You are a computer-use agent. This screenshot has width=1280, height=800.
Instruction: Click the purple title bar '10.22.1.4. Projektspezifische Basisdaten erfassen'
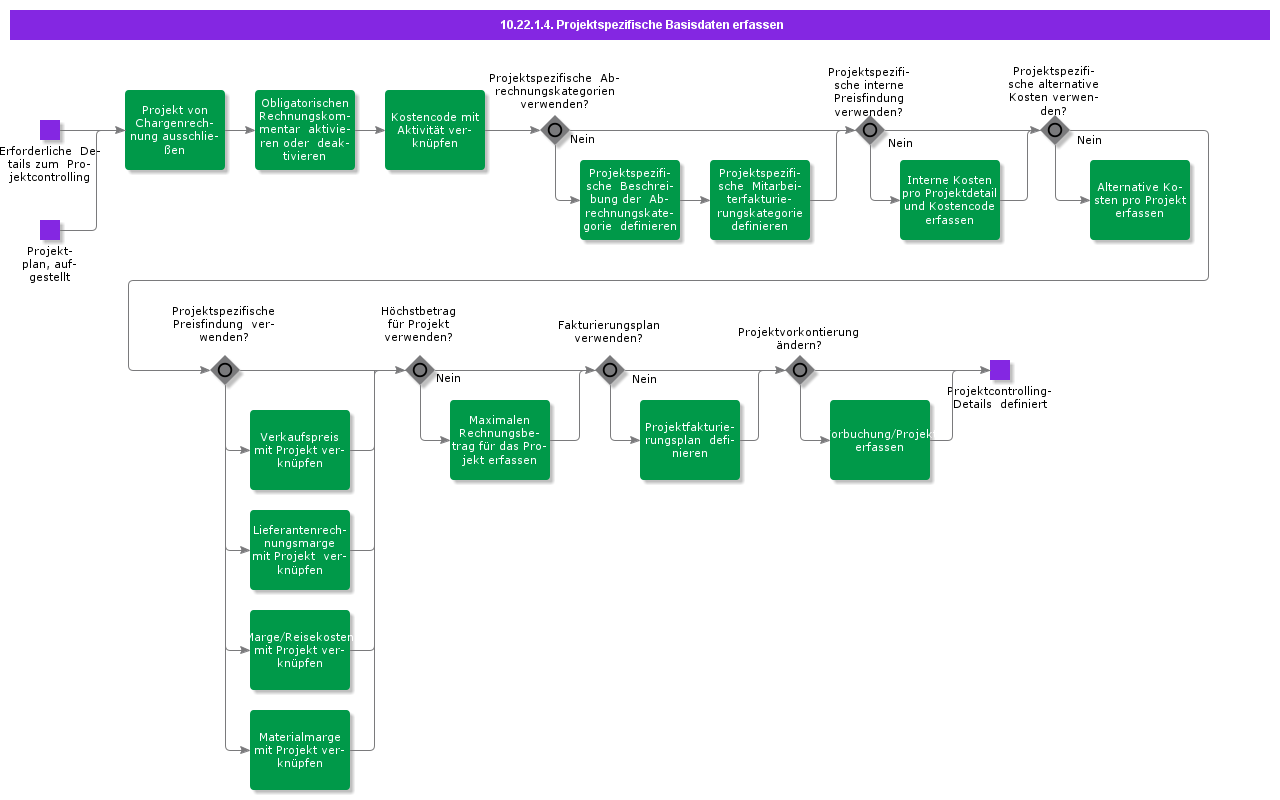tap(640, 25)
